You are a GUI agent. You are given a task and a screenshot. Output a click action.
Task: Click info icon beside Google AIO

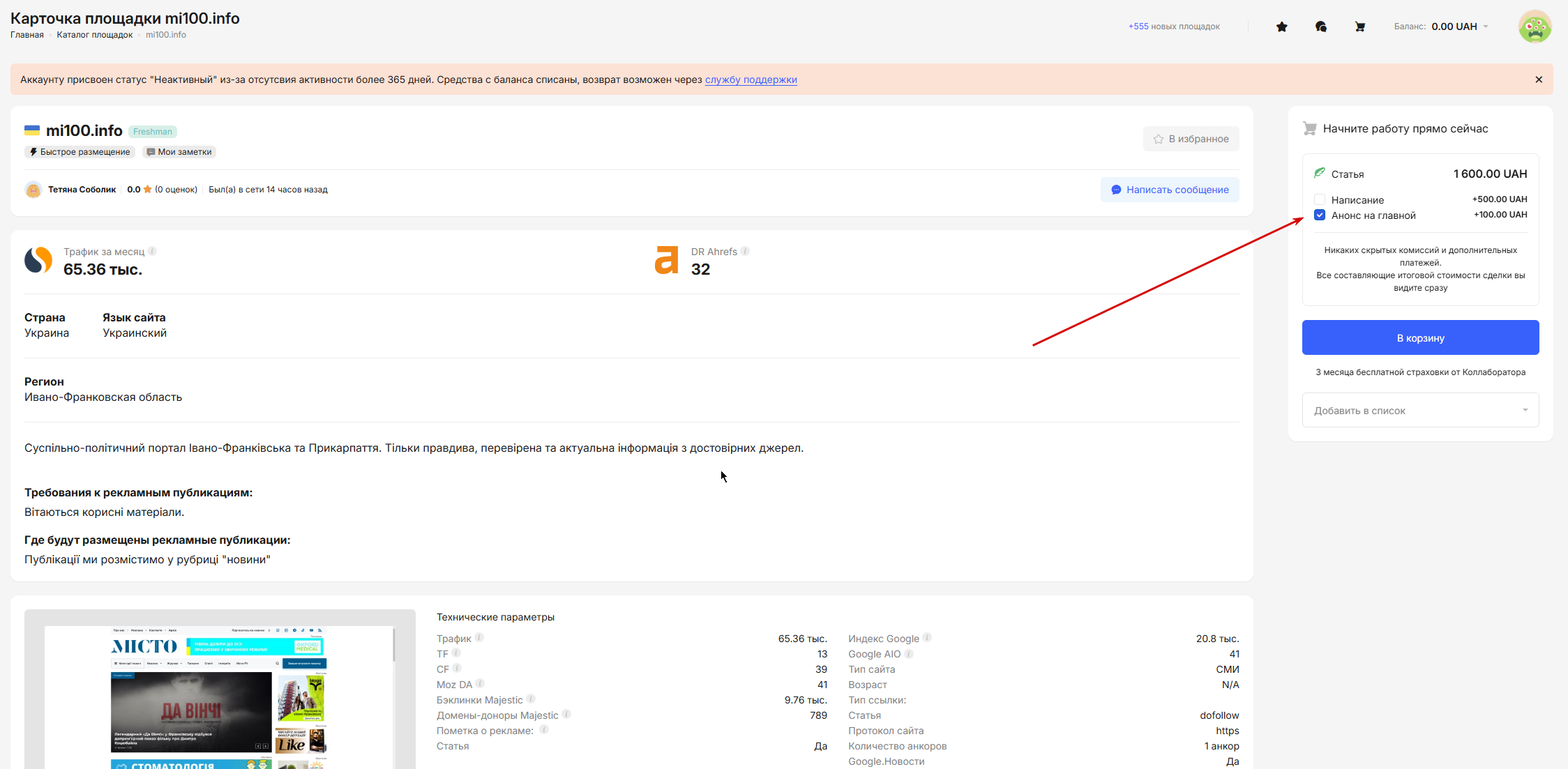909,654
